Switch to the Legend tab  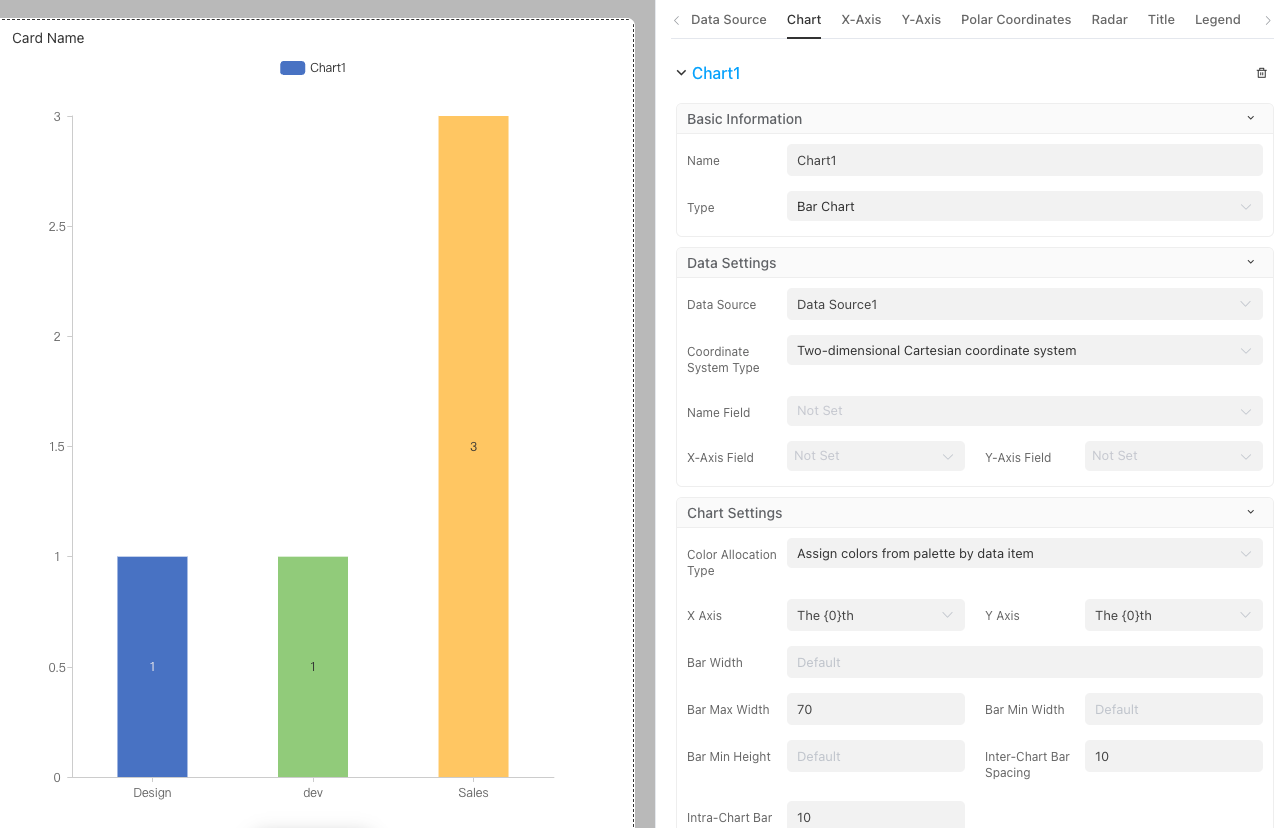[x=1217, y=20]
